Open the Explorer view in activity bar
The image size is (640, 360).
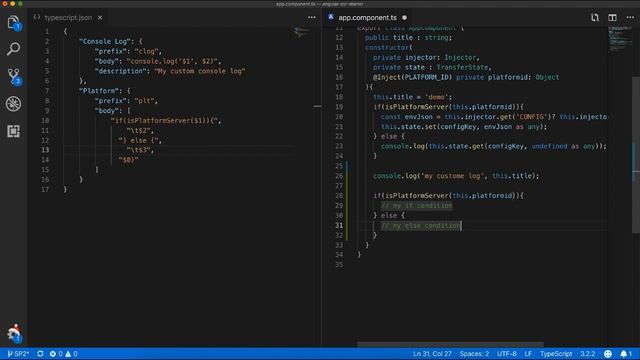pyautogui.click(x=13, y=22)
